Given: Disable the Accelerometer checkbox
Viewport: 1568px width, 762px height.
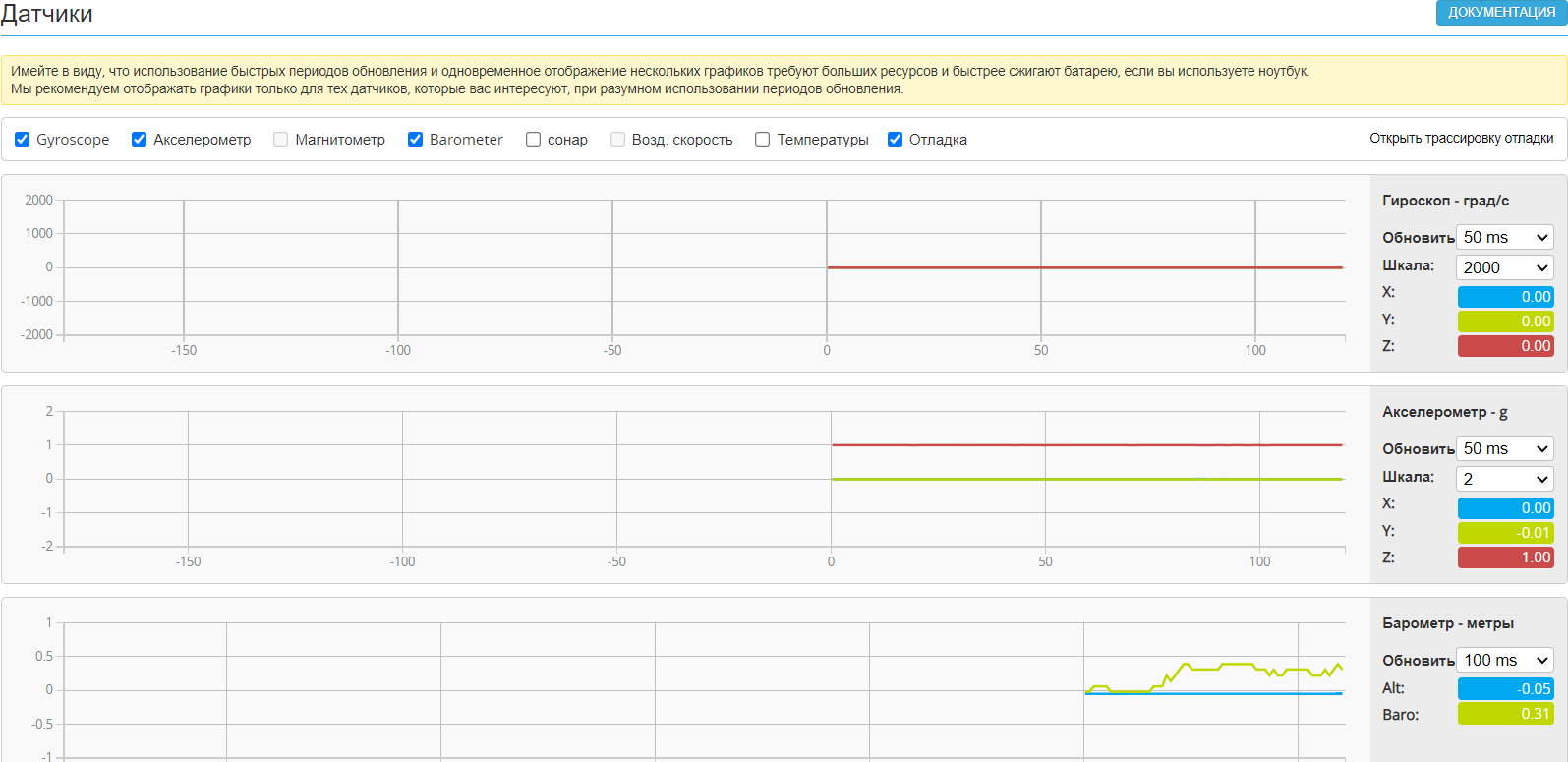Looking at the screenshot, I should click(140, 140).
